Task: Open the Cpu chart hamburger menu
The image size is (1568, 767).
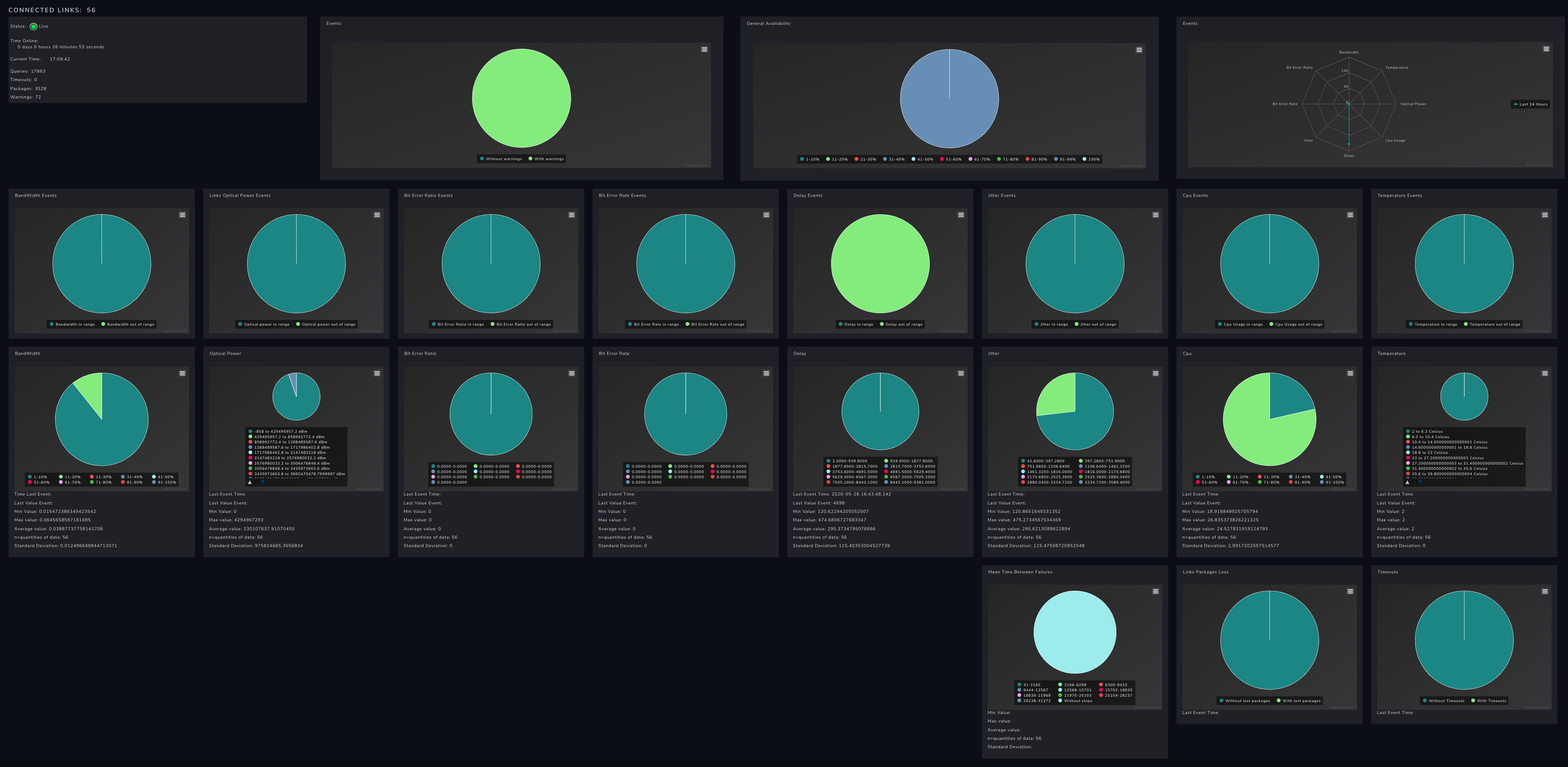Action: pyautogui.click(x=1350, y=373)
